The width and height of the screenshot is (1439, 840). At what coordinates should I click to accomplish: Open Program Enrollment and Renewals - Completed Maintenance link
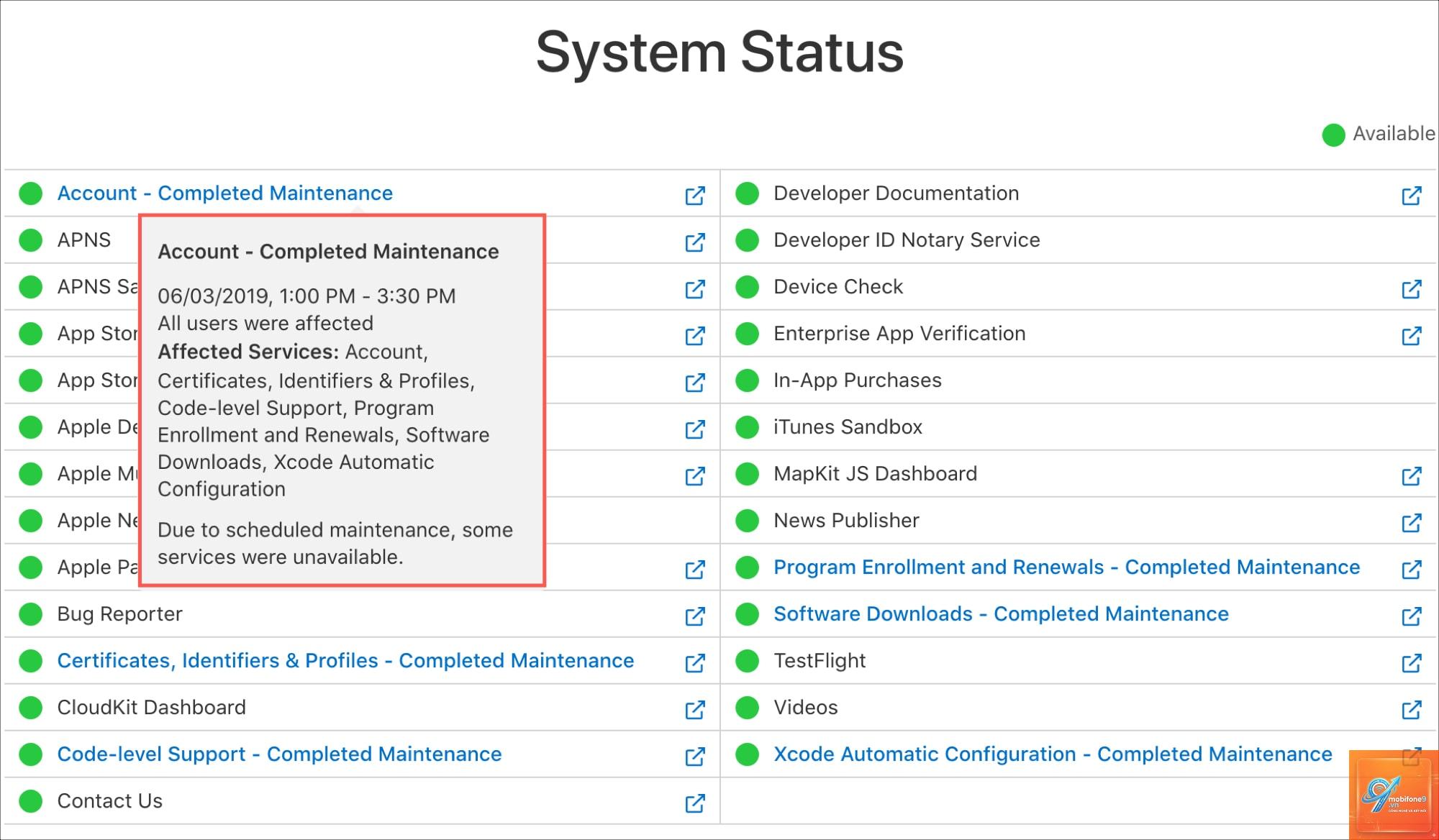[1067, 567]
